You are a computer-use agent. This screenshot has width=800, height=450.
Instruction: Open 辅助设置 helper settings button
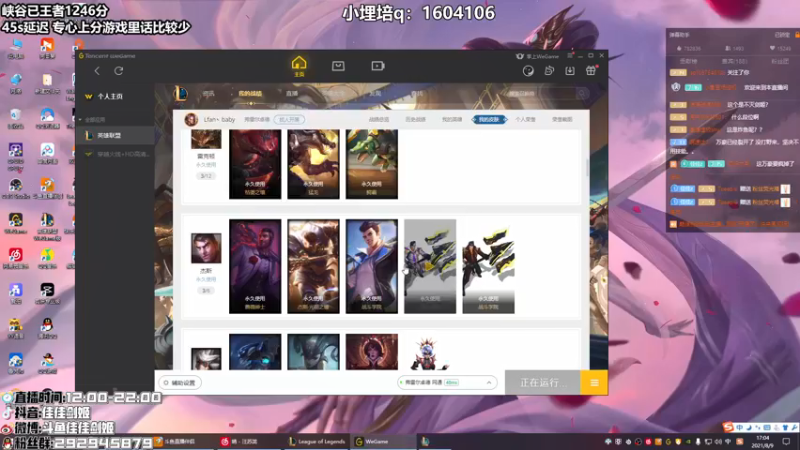180,383
